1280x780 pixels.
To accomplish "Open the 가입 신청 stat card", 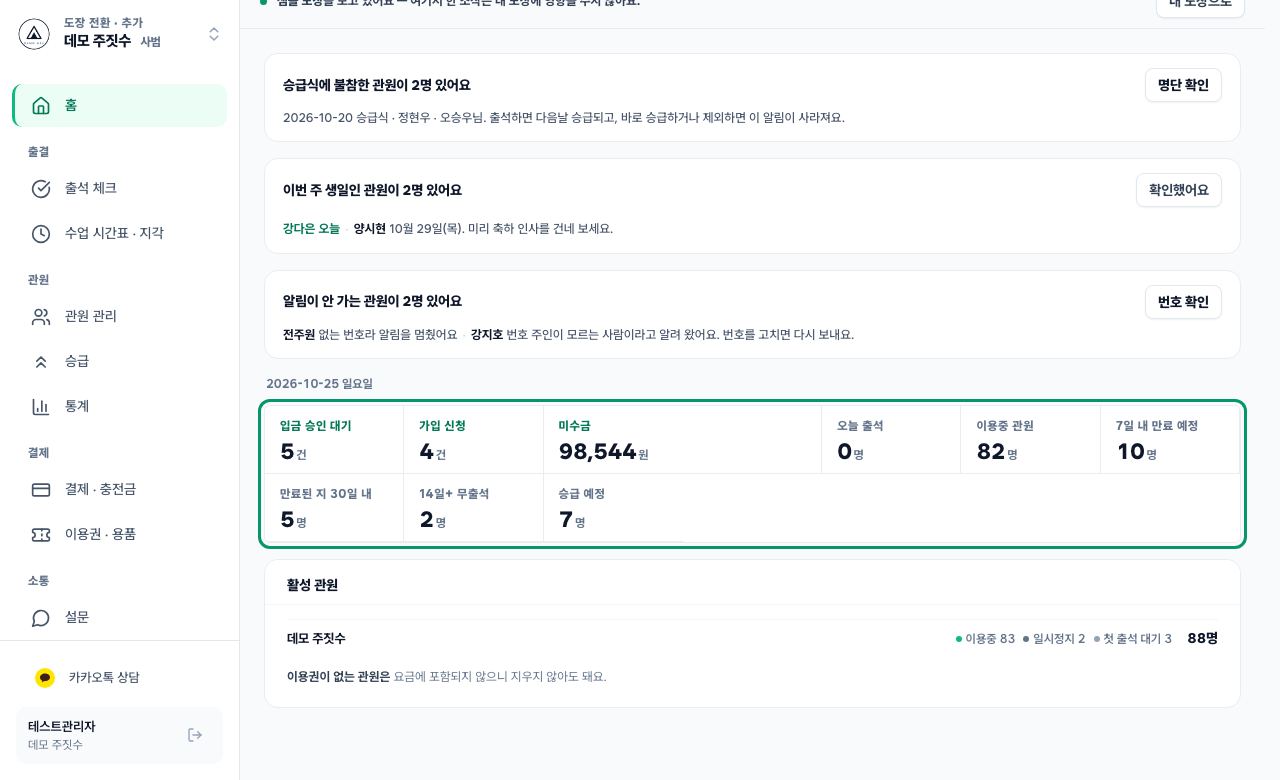I will tap(473, 439).
